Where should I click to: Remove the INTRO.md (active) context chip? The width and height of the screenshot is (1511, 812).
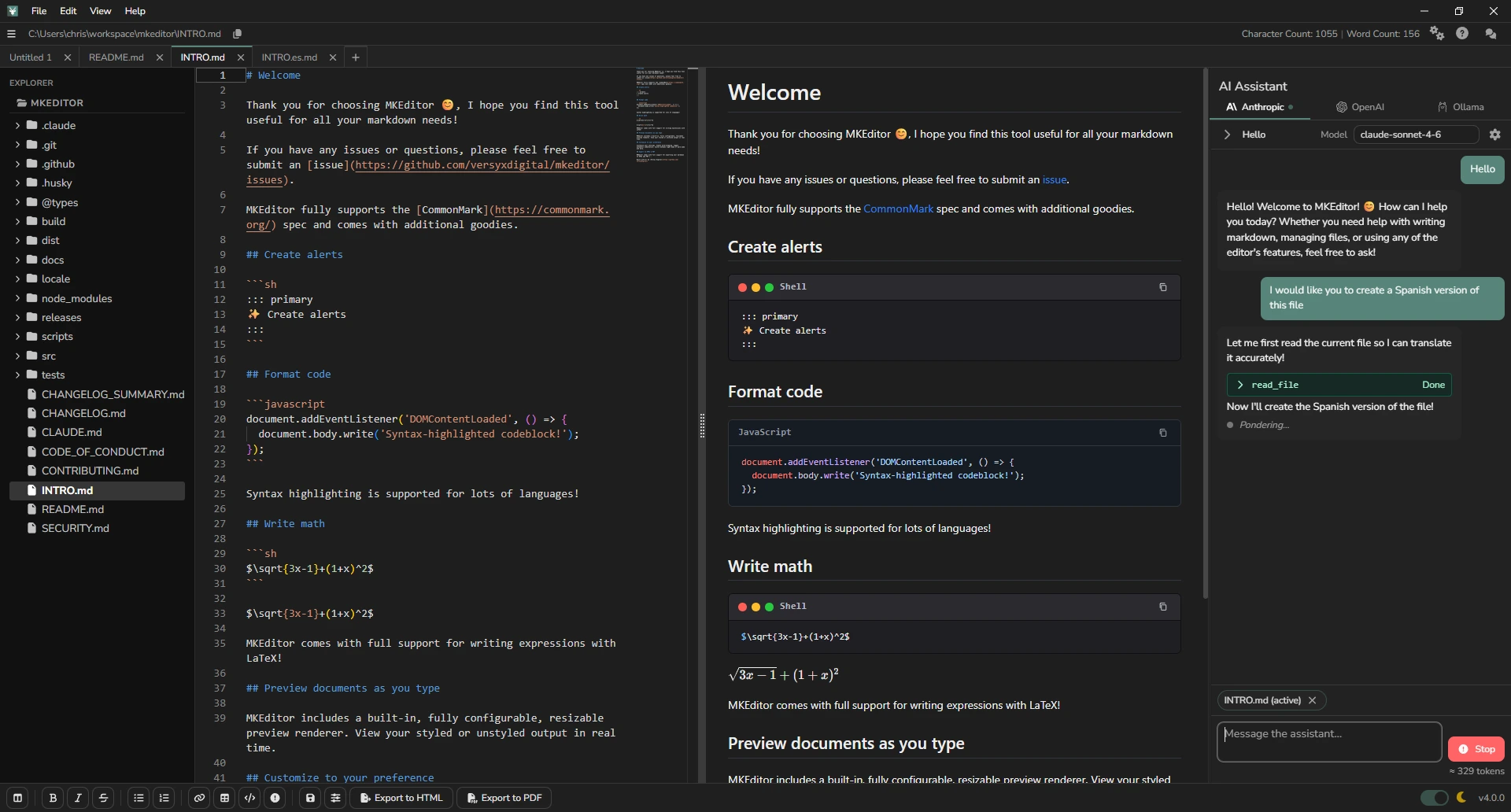coord(1312,700)
